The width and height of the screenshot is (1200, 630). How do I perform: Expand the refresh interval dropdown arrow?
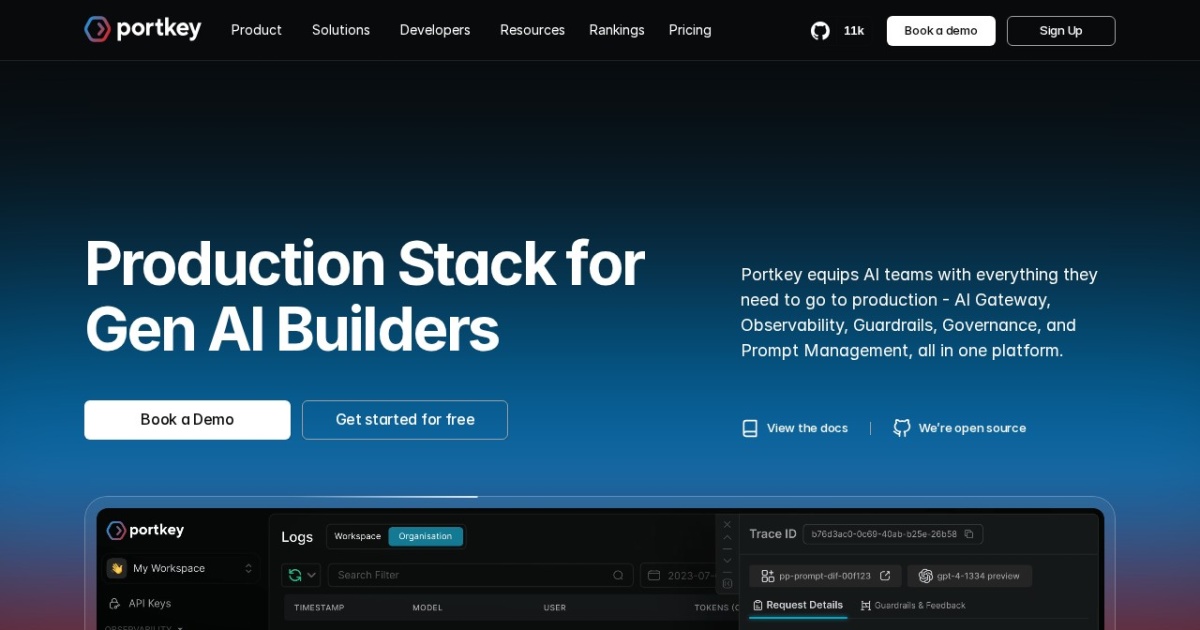310,575
